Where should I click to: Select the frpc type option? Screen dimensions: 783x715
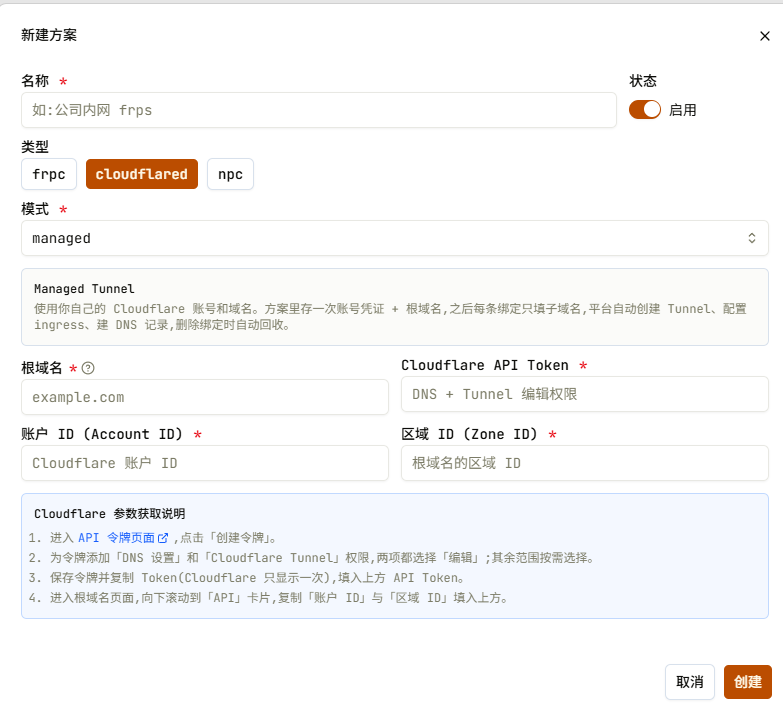(x=49, y=174)
